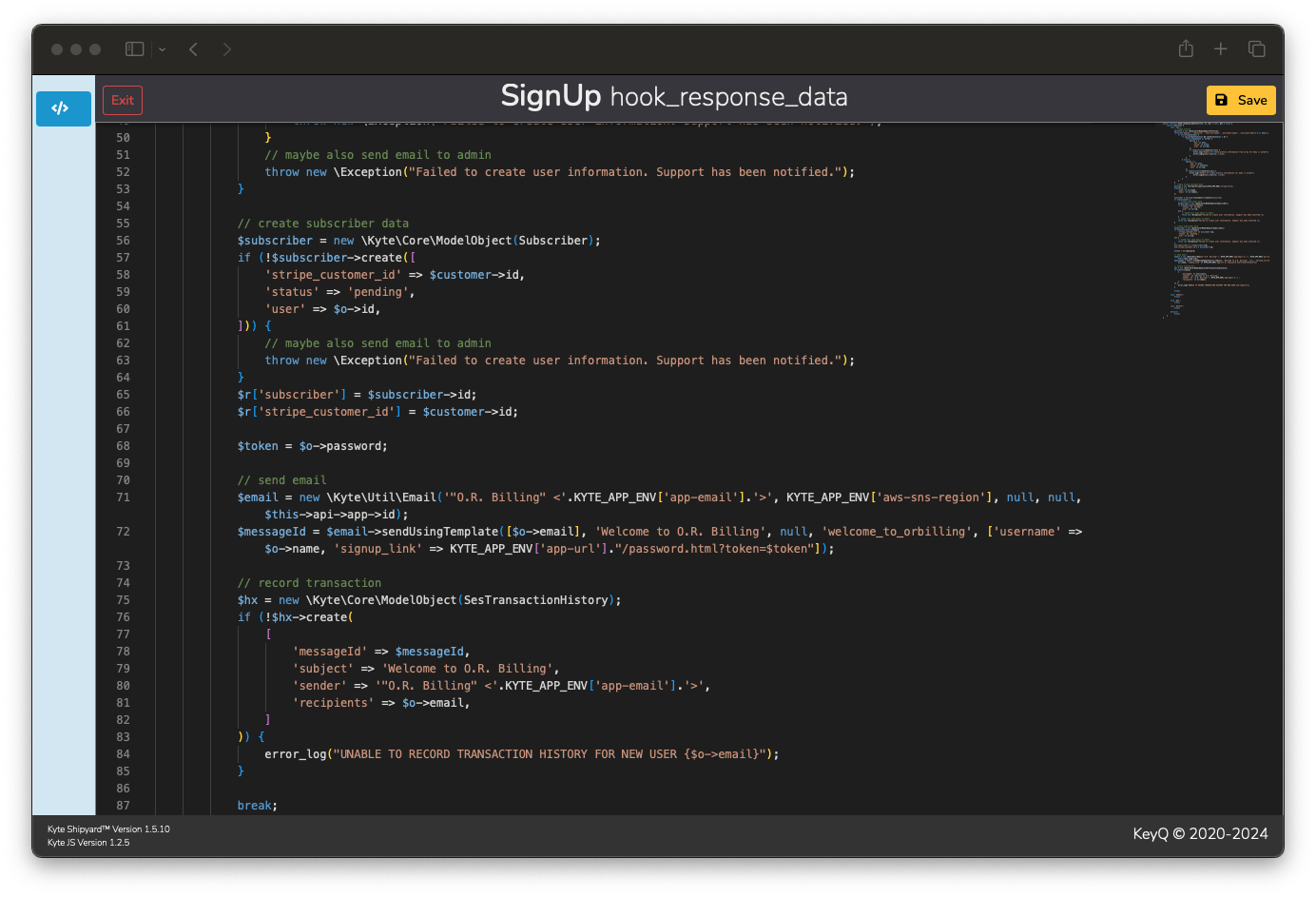Screen dimensions: 1316x897
Task: Click the "'user' => $o->id," code line
Action: [323, 309]
